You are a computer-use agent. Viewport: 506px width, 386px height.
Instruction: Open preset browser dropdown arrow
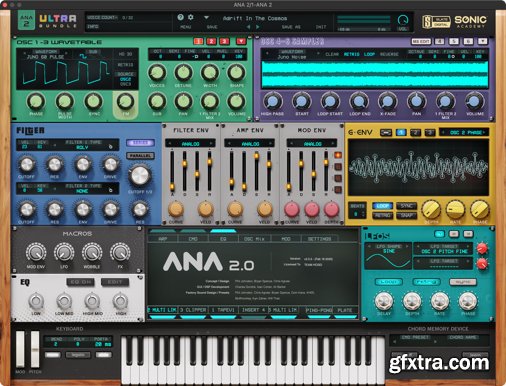[207, 17]
